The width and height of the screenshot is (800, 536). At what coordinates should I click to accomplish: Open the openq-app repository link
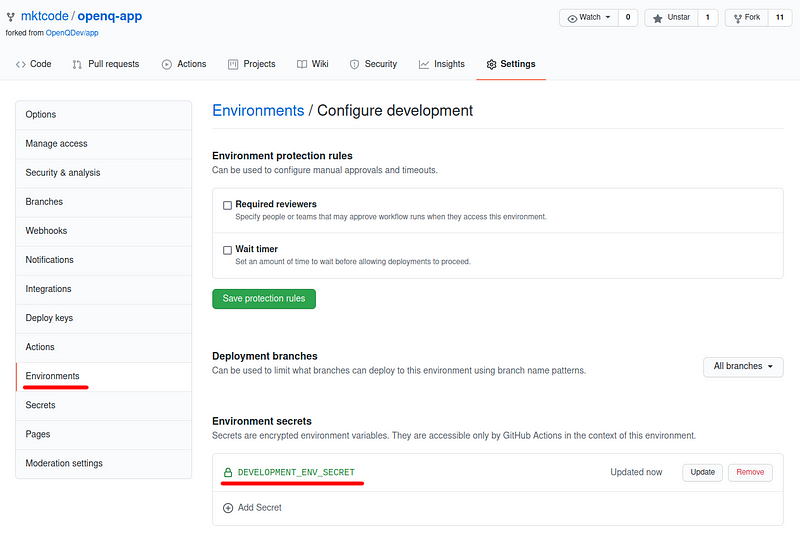coord(110,16)
